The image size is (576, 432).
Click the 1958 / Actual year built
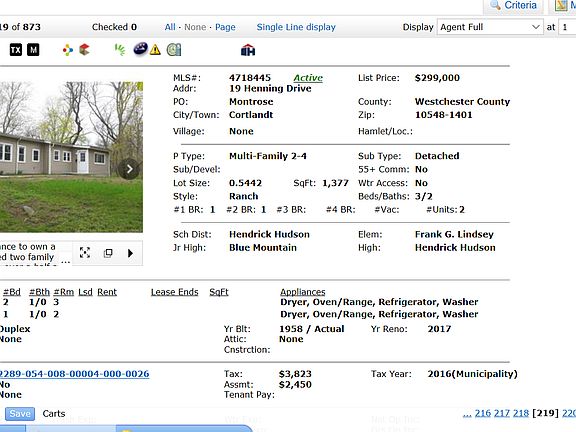(312, 329)
